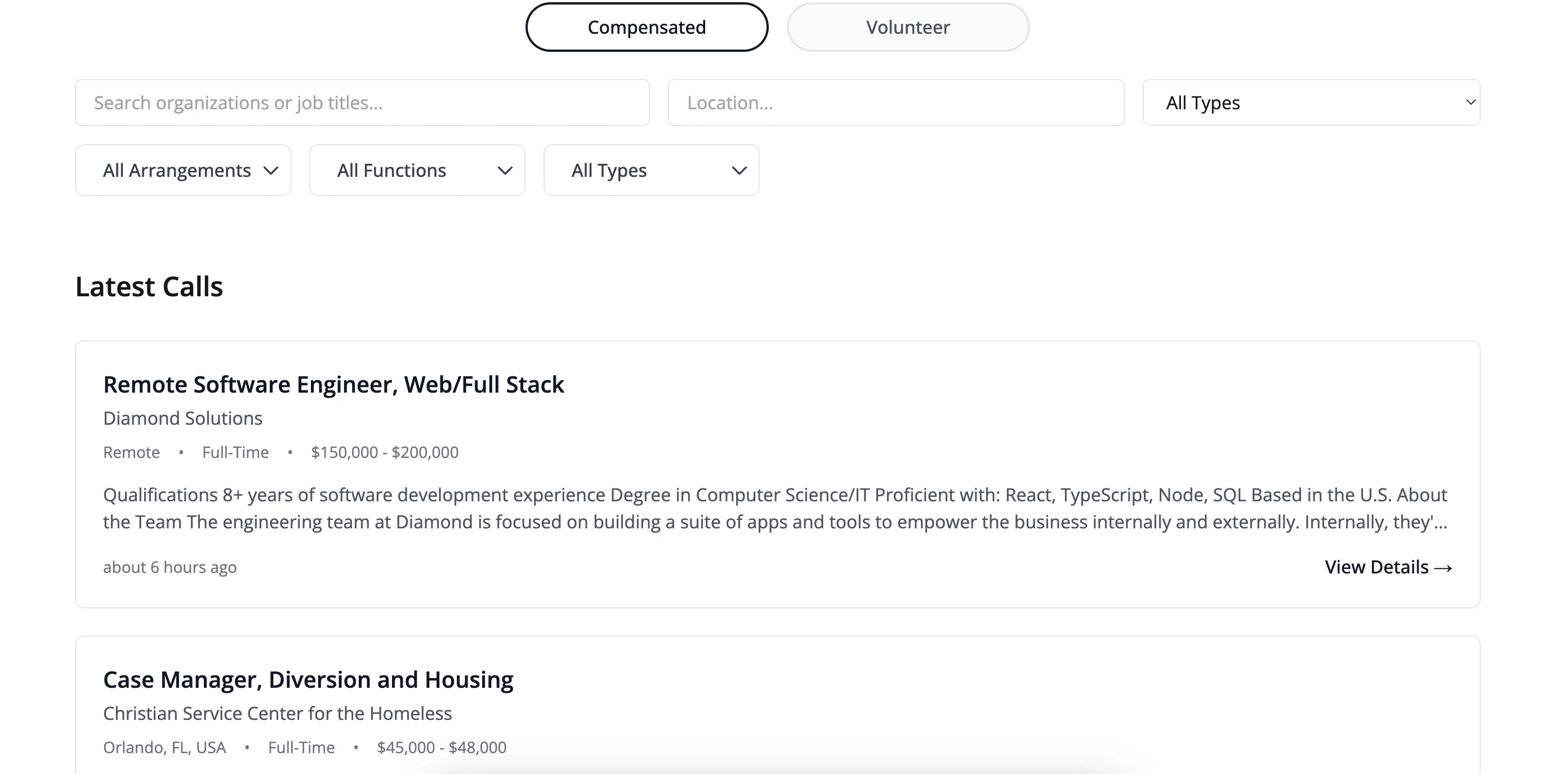The width and height of the screenshot is (1568, 774).
Task: Select the Diamond Solutions organization name
Action: (x=182, y=418)
